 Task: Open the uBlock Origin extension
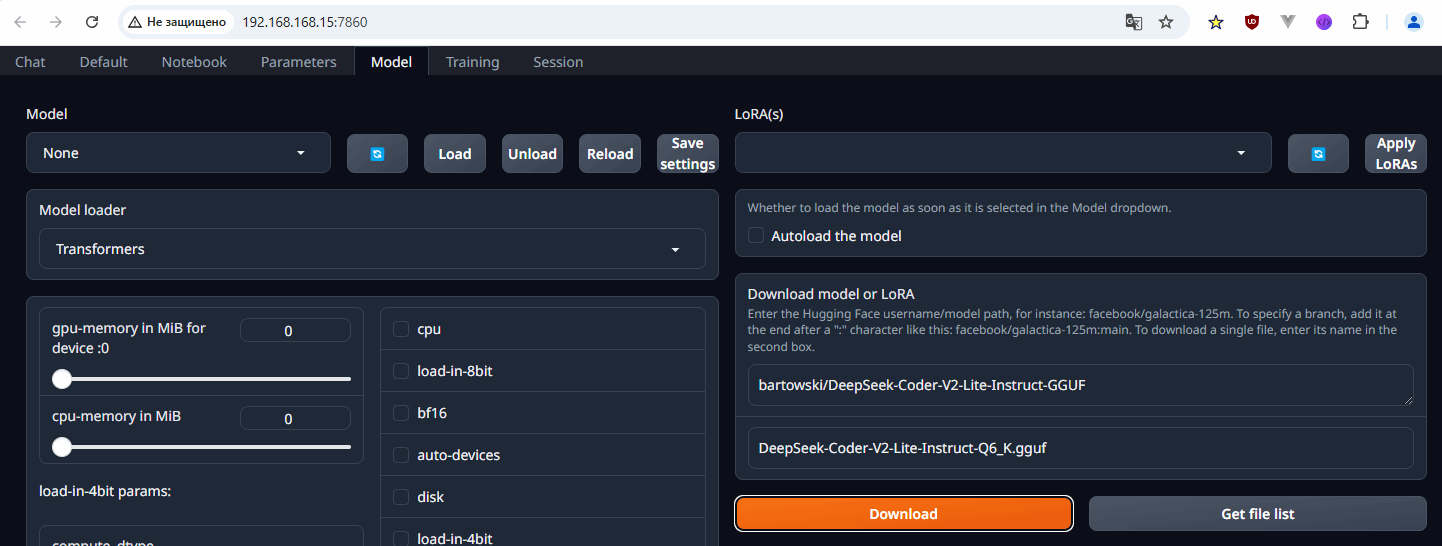(1252, 21)
